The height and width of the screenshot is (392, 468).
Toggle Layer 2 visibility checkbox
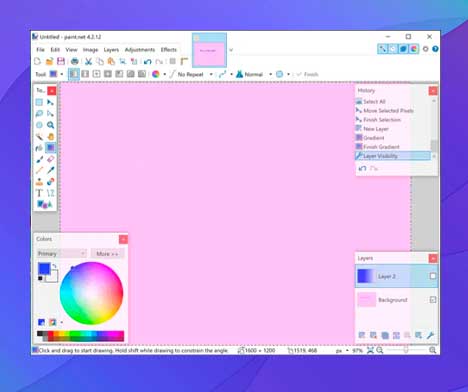433,276
